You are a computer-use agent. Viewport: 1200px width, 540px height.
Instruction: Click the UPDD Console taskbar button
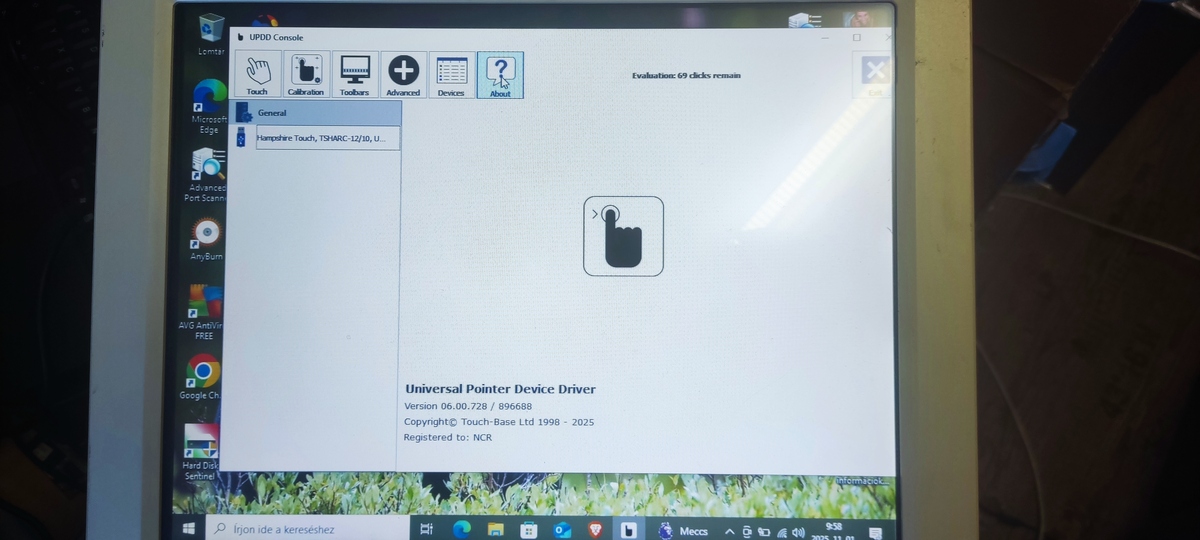(629, 530)
